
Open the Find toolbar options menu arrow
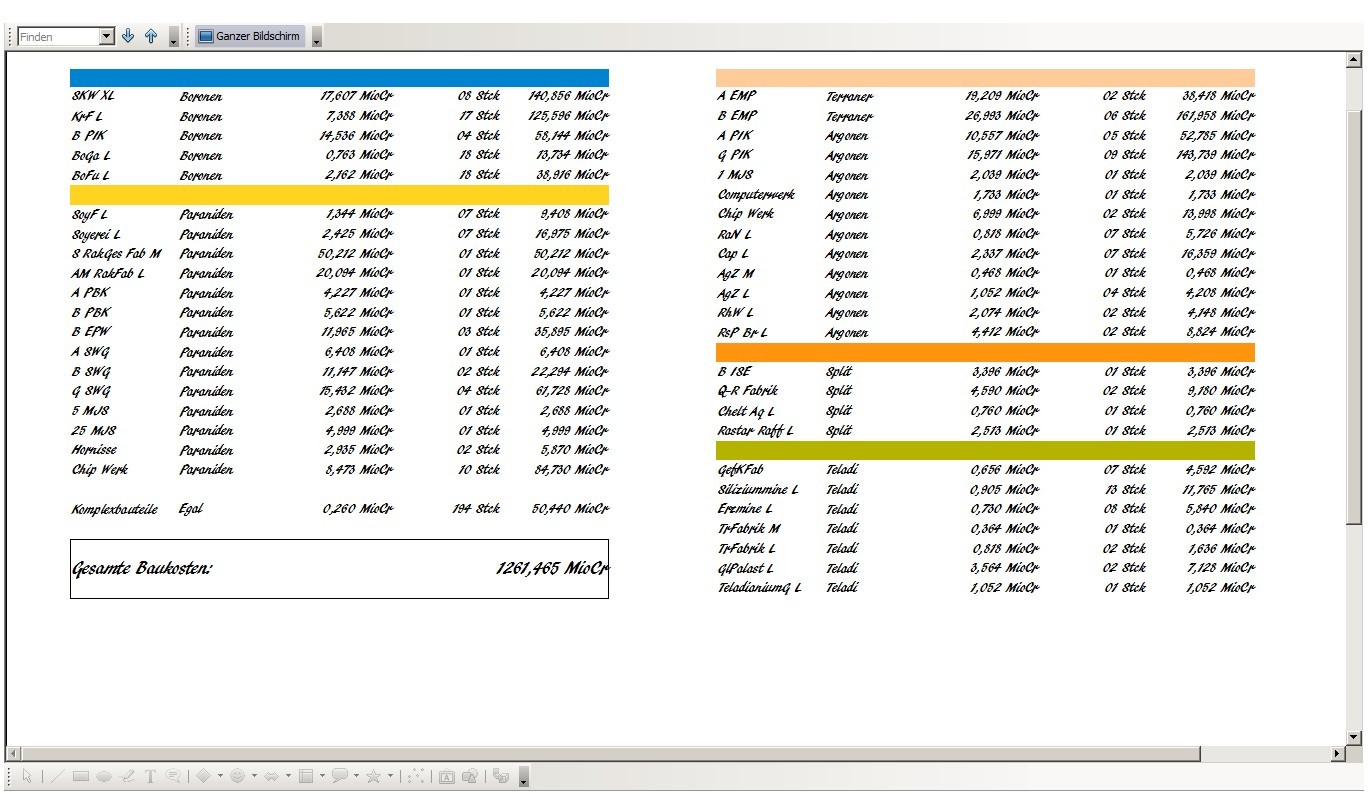[174, 38]
